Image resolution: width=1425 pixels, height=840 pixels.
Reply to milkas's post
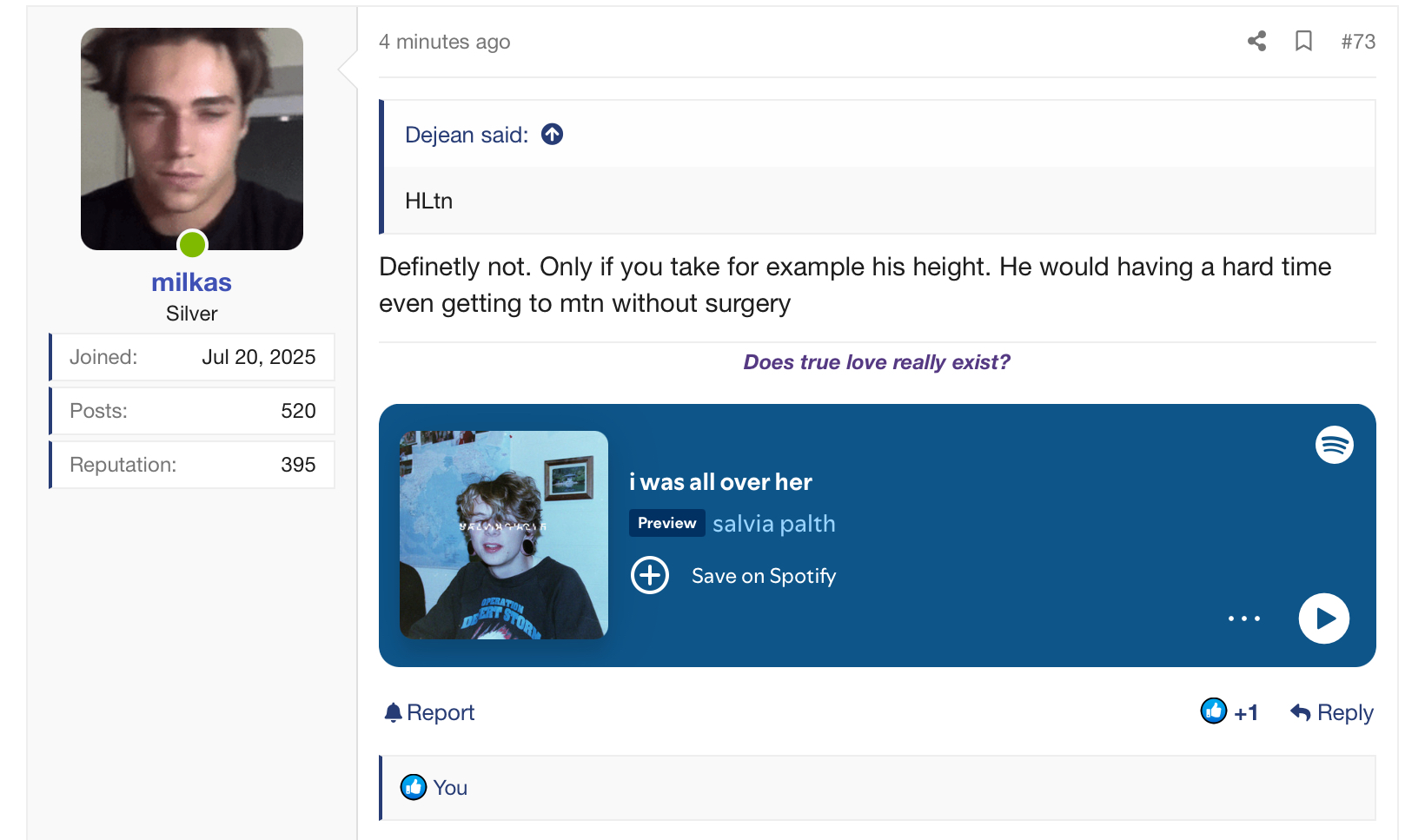(1332, 712)
